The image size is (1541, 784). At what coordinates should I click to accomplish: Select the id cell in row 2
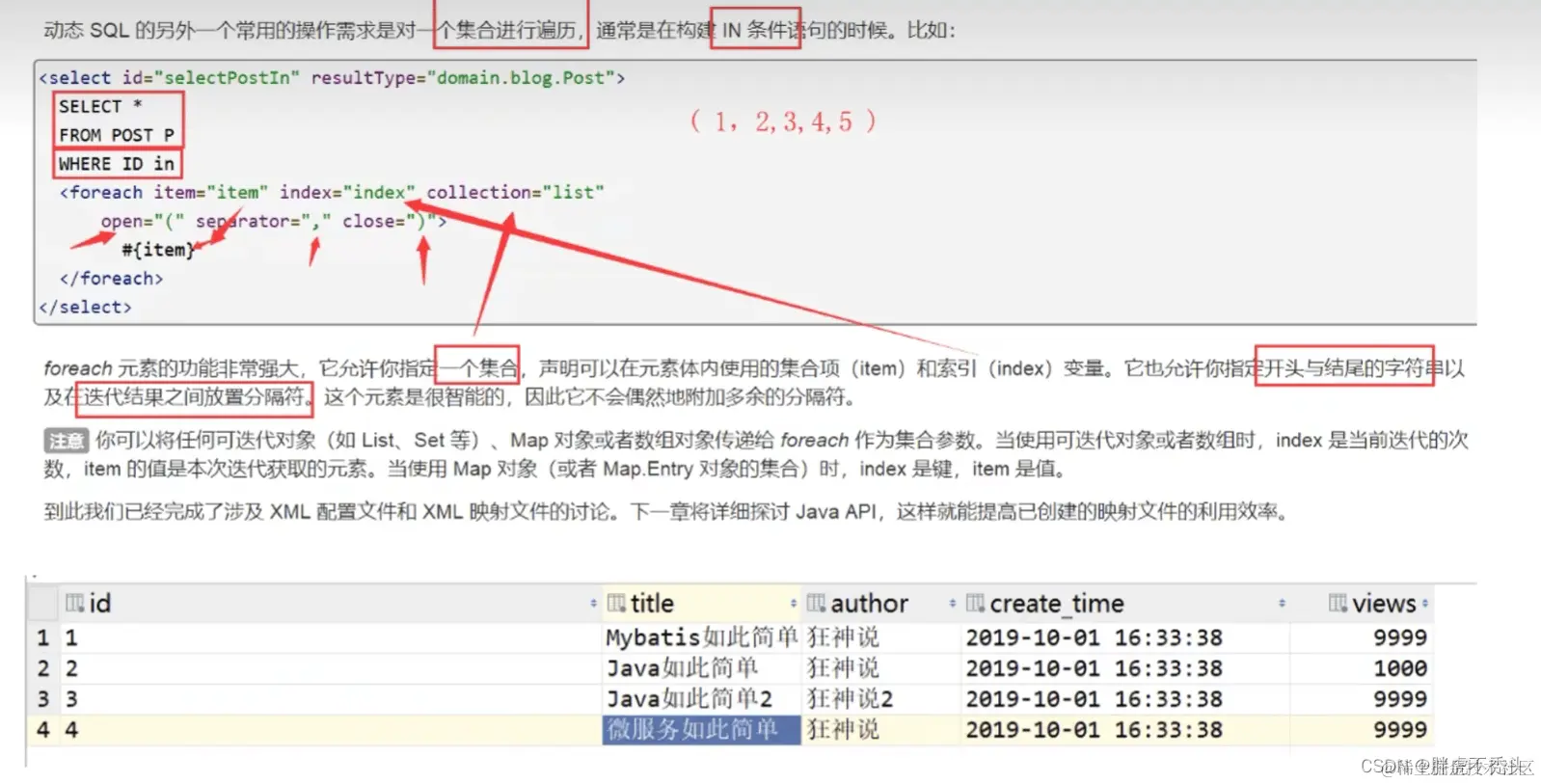330,668
